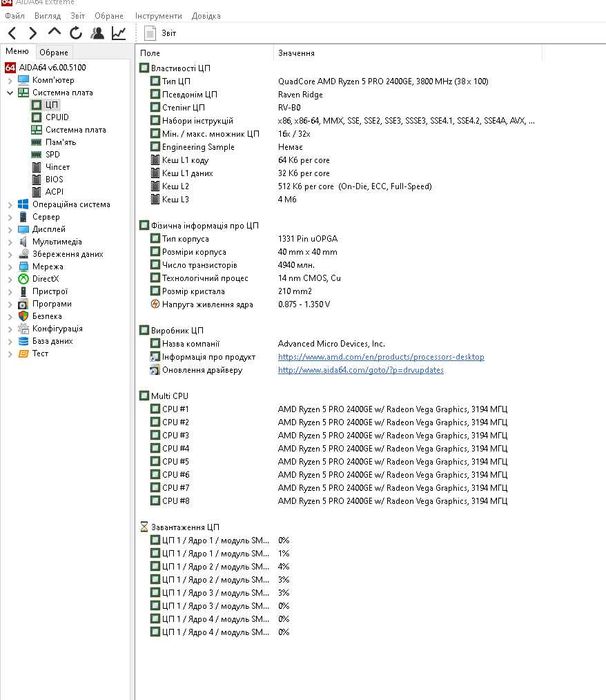The height and width of the screenshot is (700, 606).
Task: Open the Довідка menu
Action: tap(206, 16)
